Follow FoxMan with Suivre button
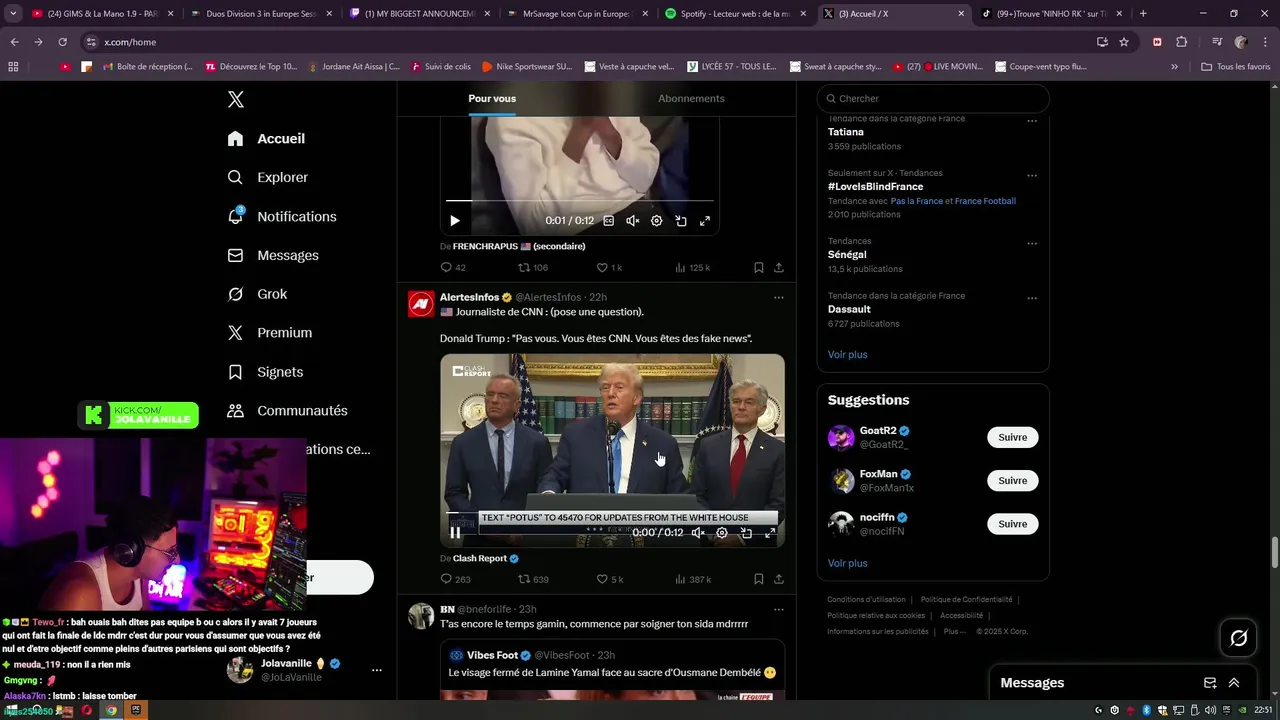1280x720 pixels. point(1012,481)
